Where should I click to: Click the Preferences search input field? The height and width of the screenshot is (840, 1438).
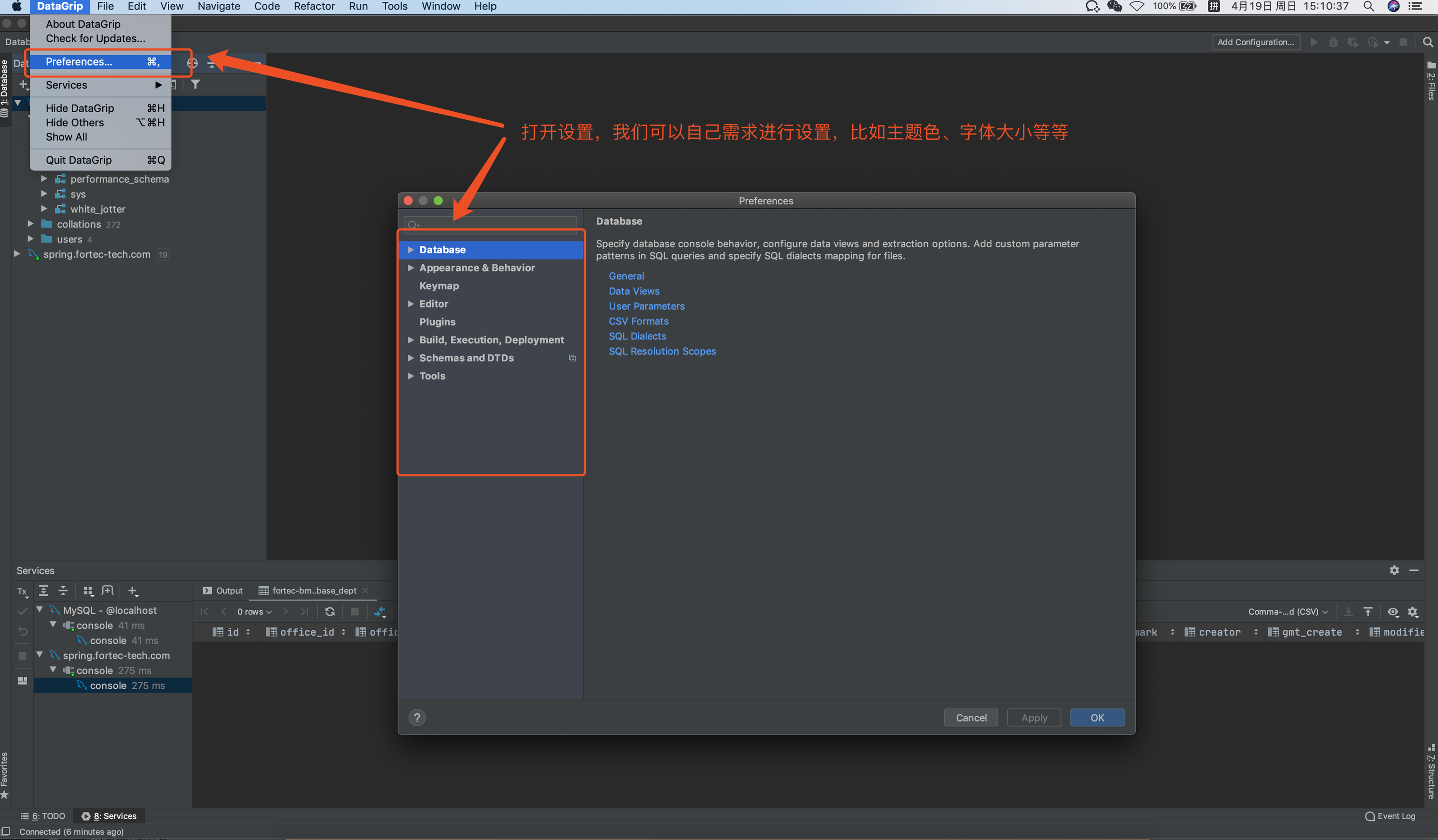490,225
